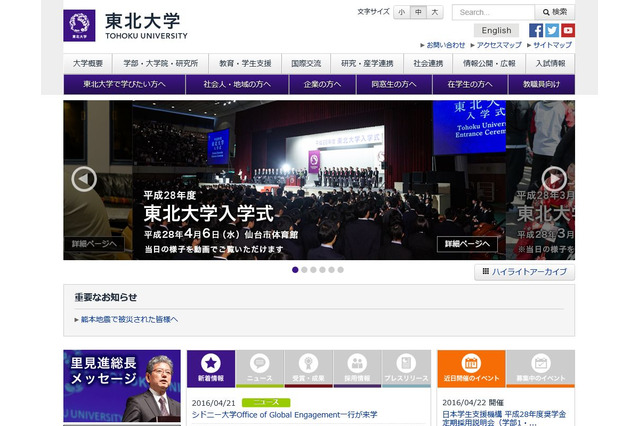Switch to the English site
The image size is (640, 426).
pos(496,30)
